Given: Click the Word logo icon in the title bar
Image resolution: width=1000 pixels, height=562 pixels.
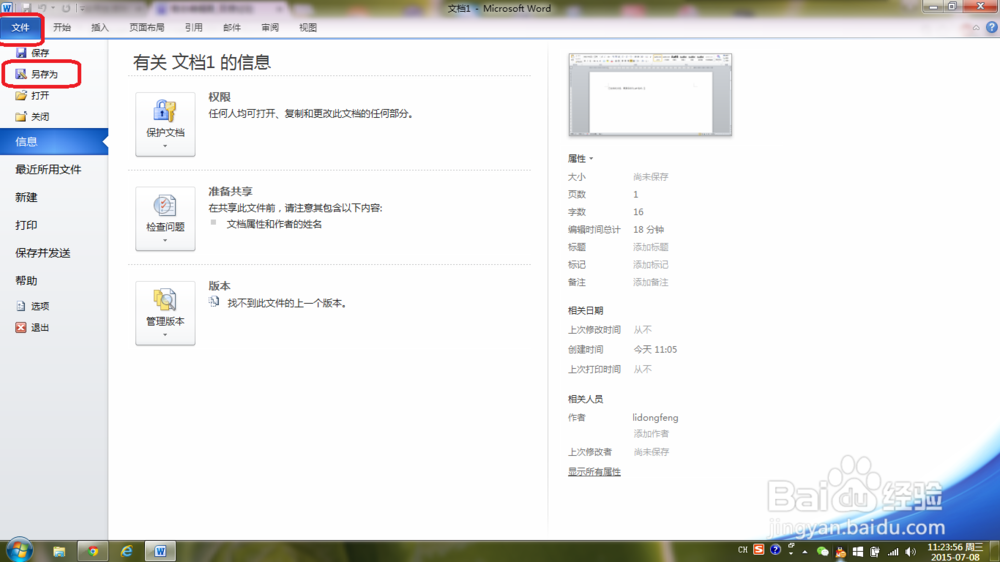Looking at the screenshot, I should [x=7, y=8].
